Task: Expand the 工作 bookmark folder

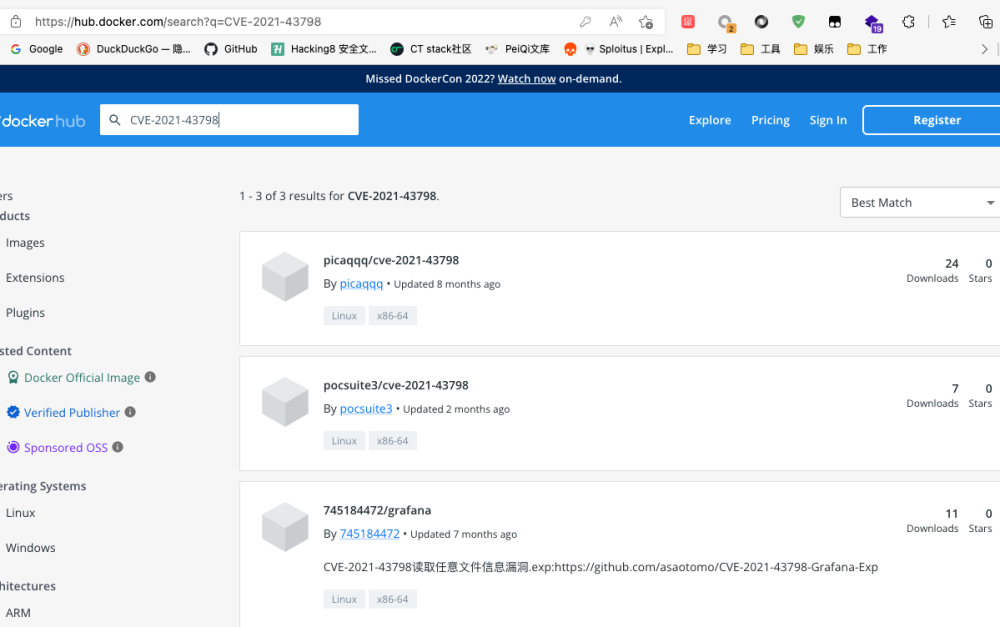Action: (x=867, y=49)
